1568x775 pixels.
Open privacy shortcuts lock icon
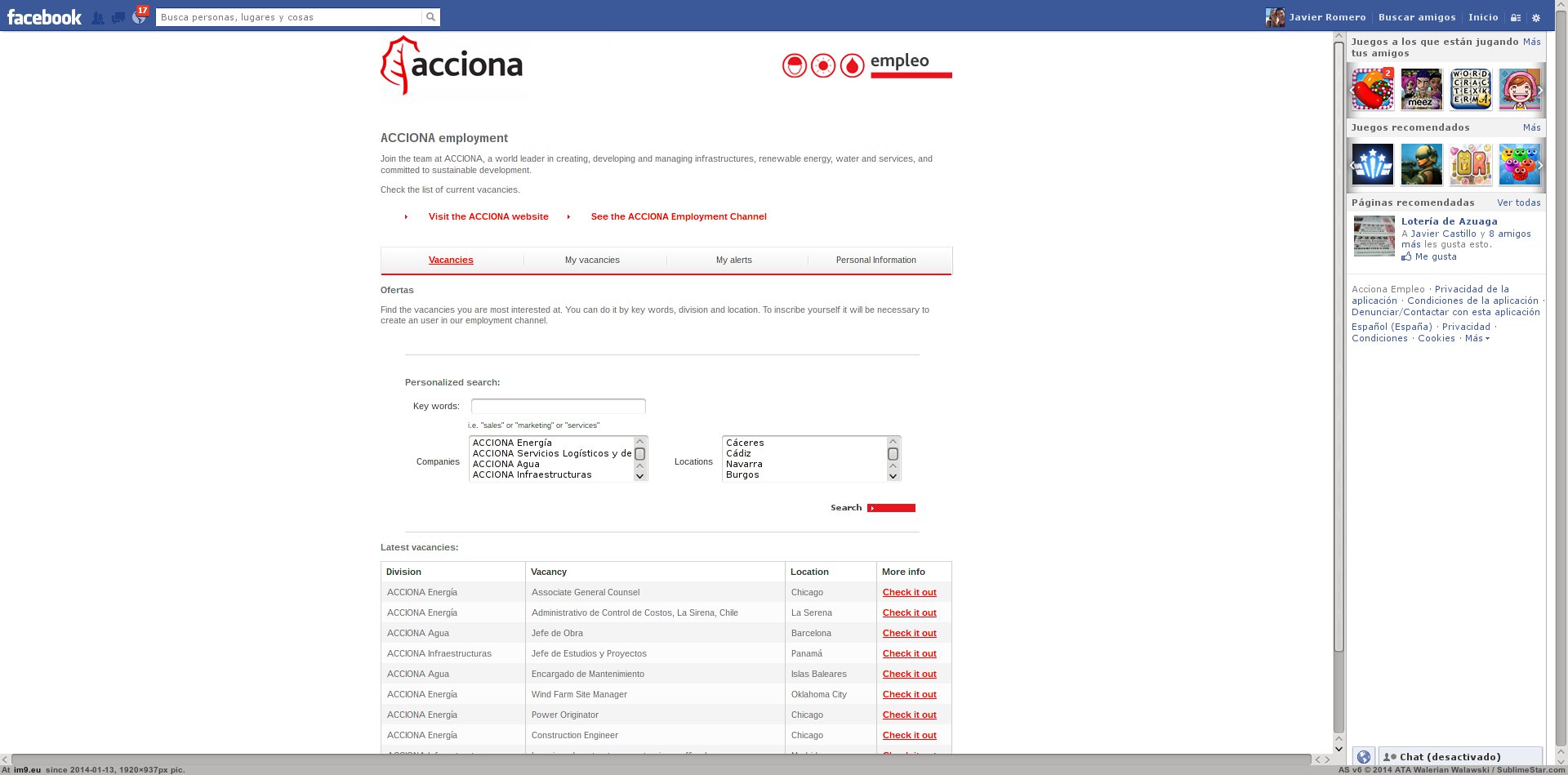coord(1515,17)
